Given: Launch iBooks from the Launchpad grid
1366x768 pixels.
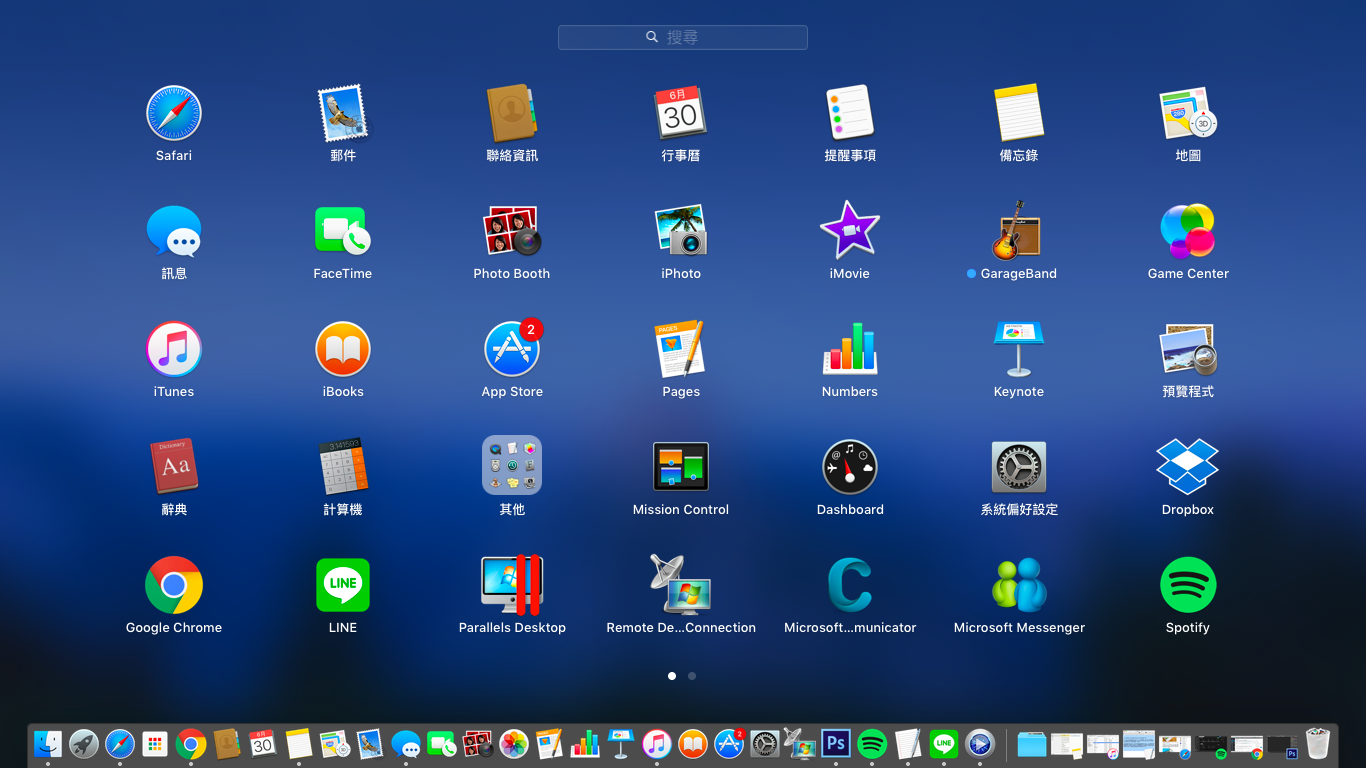Looking at the screenshot, I should (343, 349).
